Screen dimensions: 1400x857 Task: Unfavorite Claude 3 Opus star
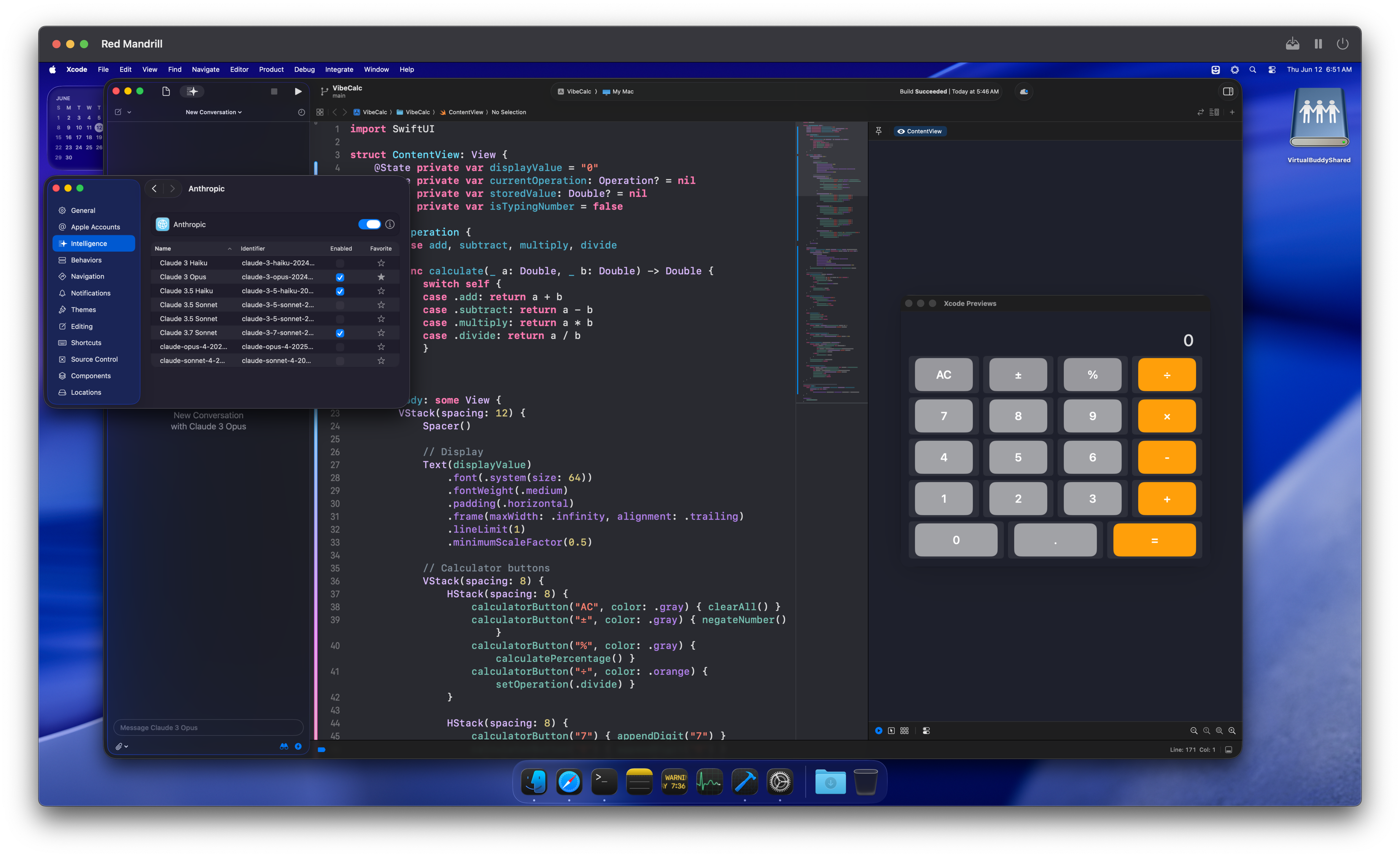point(381,277)
